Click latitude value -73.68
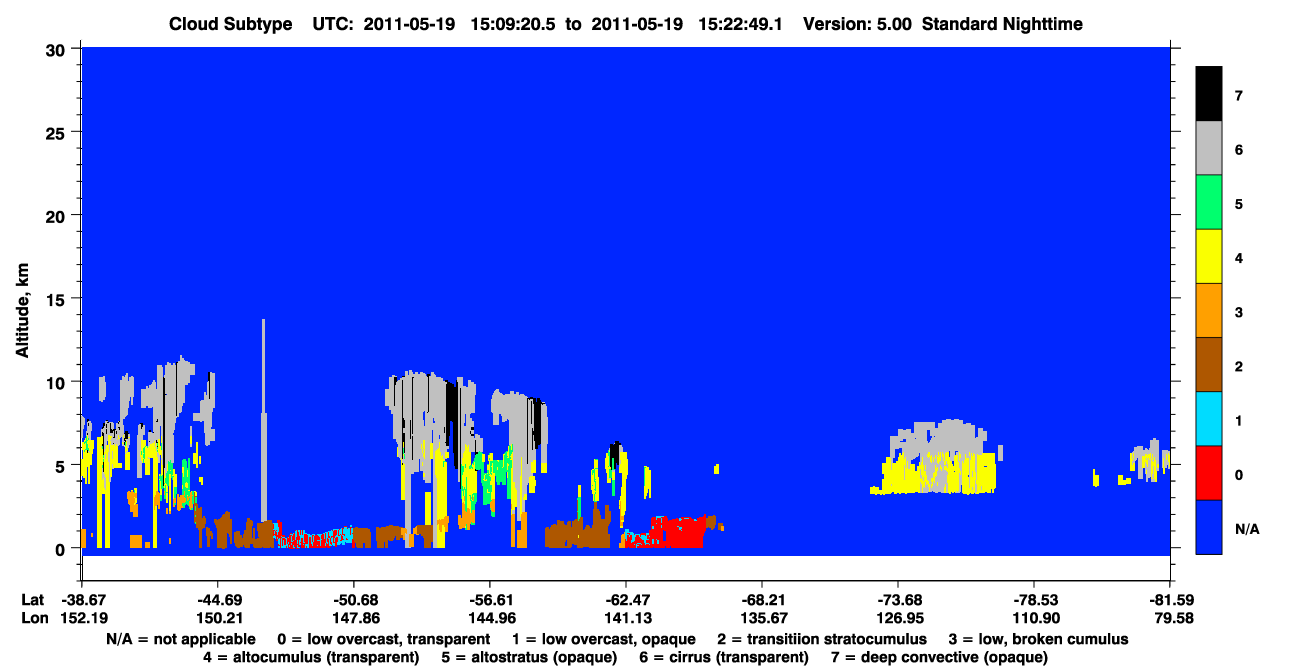Viewport: 1300px width, 667px height. click(x=898, y=600)
